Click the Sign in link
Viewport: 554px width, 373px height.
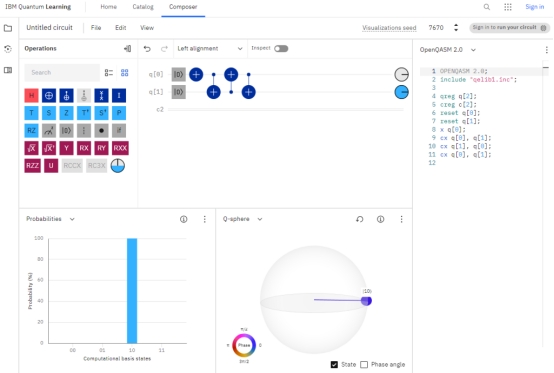[x=535, y=7]
